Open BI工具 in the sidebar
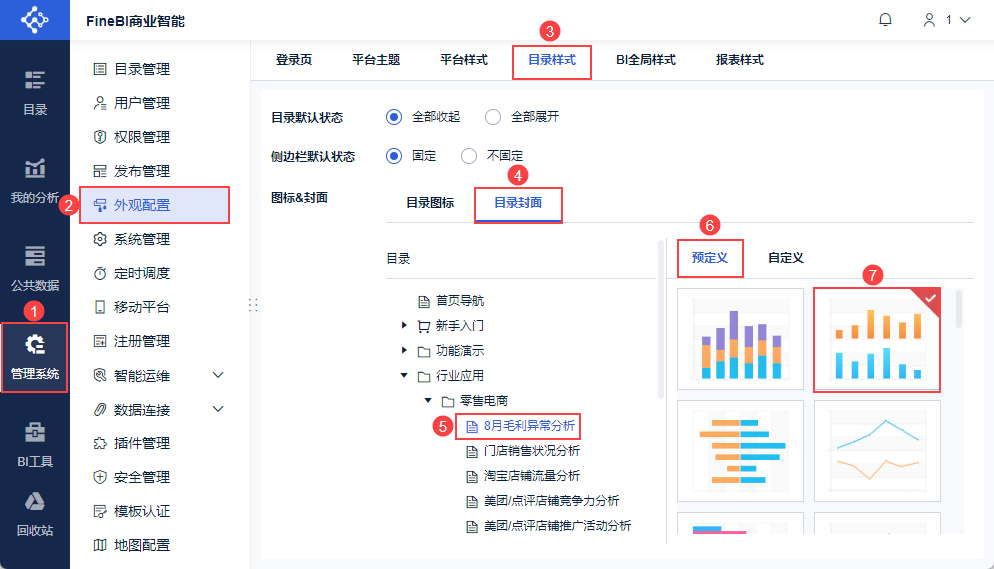 point(35,445)
